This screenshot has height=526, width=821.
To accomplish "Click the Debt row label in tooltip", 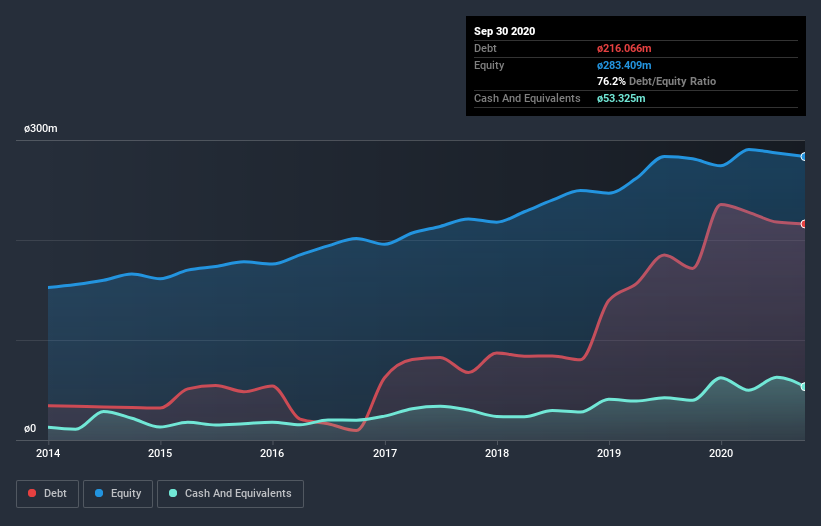I will click(x=485, y=48).
